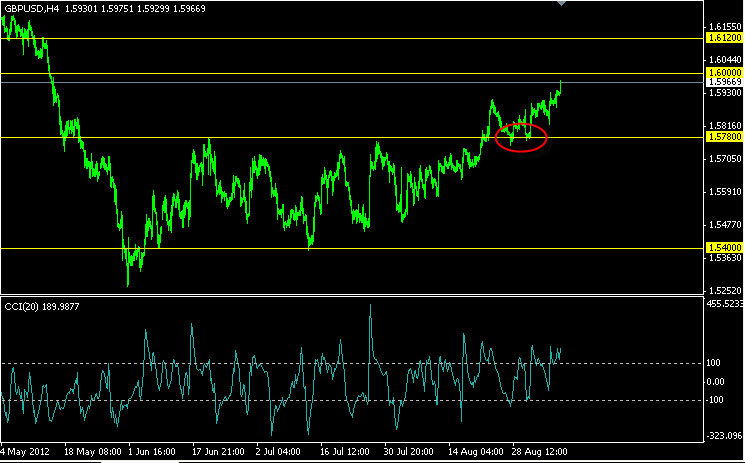Click the 1 Jun 16:00 time label
Screen dimensions: 745x463
(x=152, y=451)
